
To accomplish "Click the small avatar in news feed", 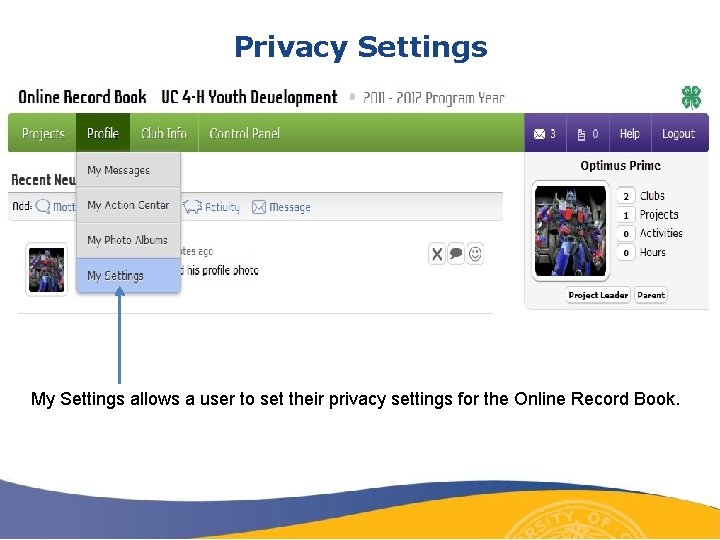I will coord(46,270).
